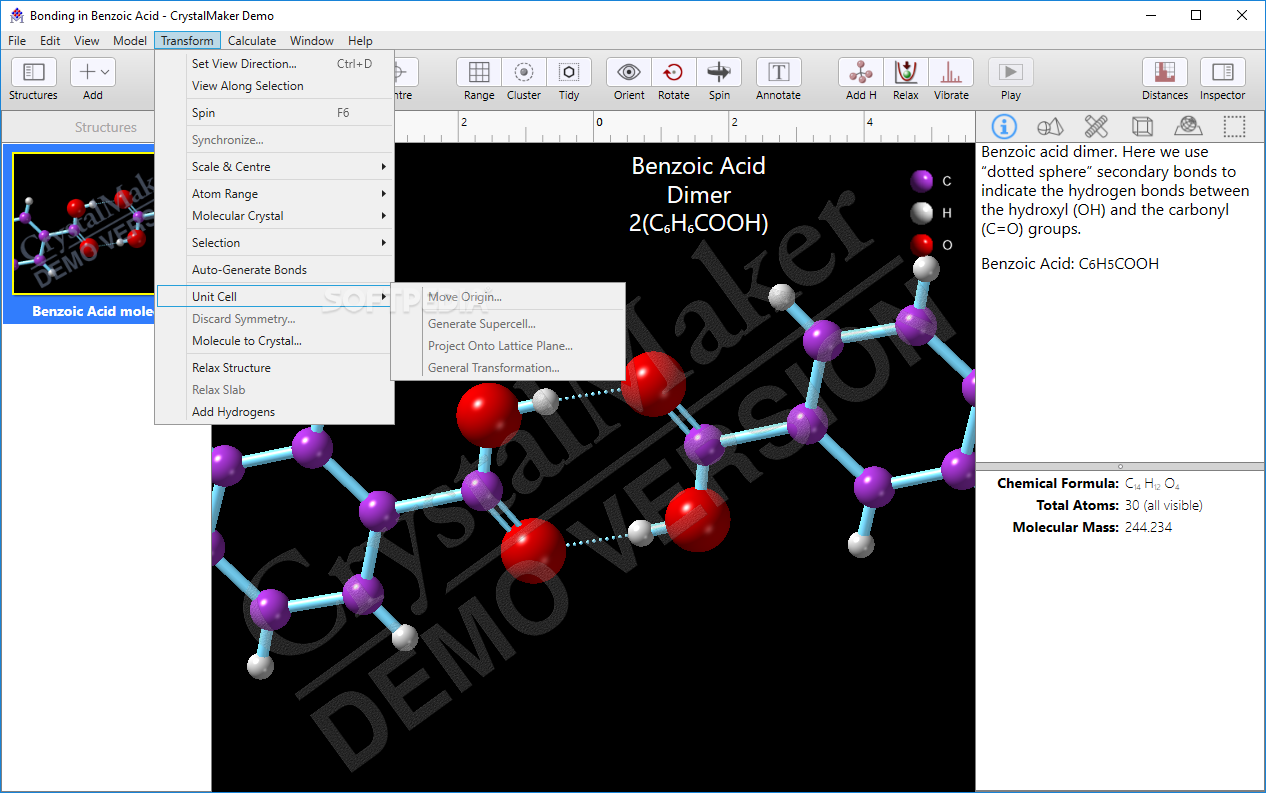The image size is (1266, 793).
Task: Close the open Transform menu
Action: [187, 41]
